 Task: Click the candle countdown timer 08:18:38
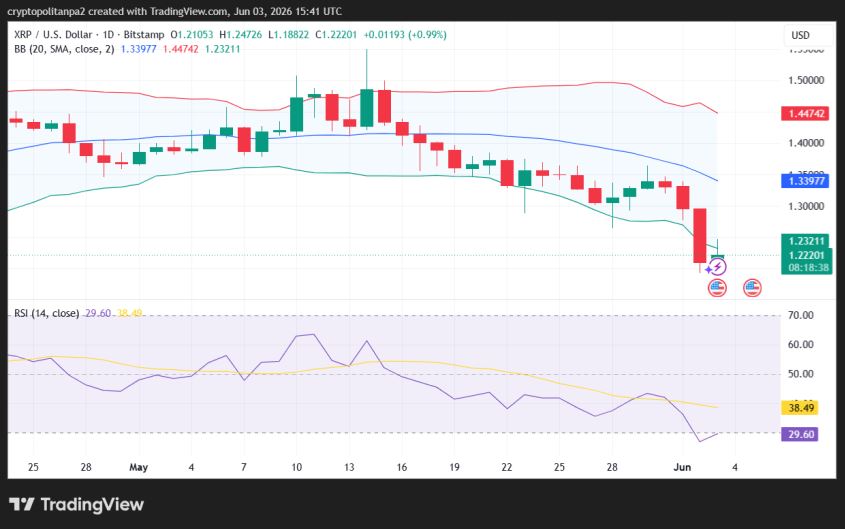[807, 268]
